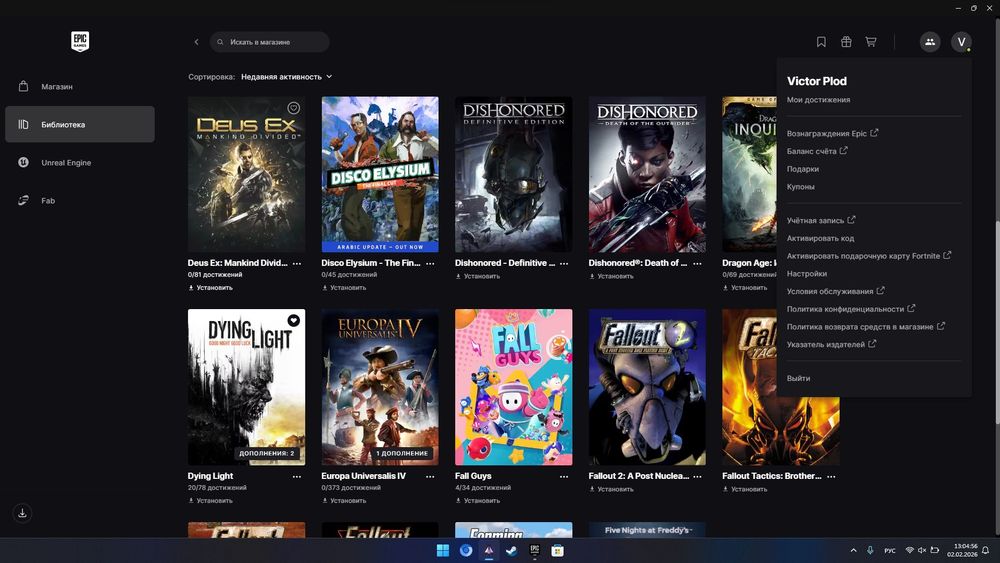Toggle favorite heart on Dying Light cover

point(293,321)
